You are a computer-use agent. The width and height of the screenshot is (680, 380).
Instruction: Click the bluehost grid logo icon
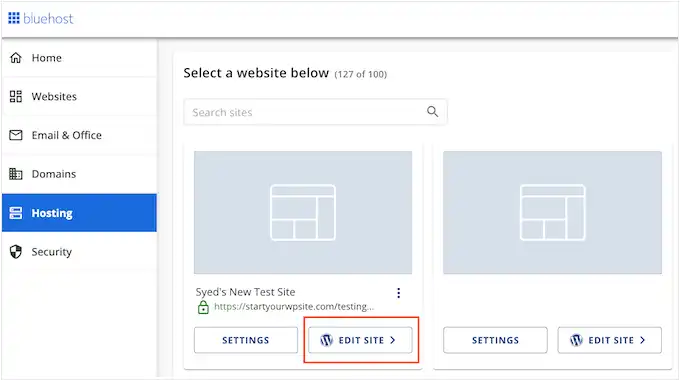14,18
